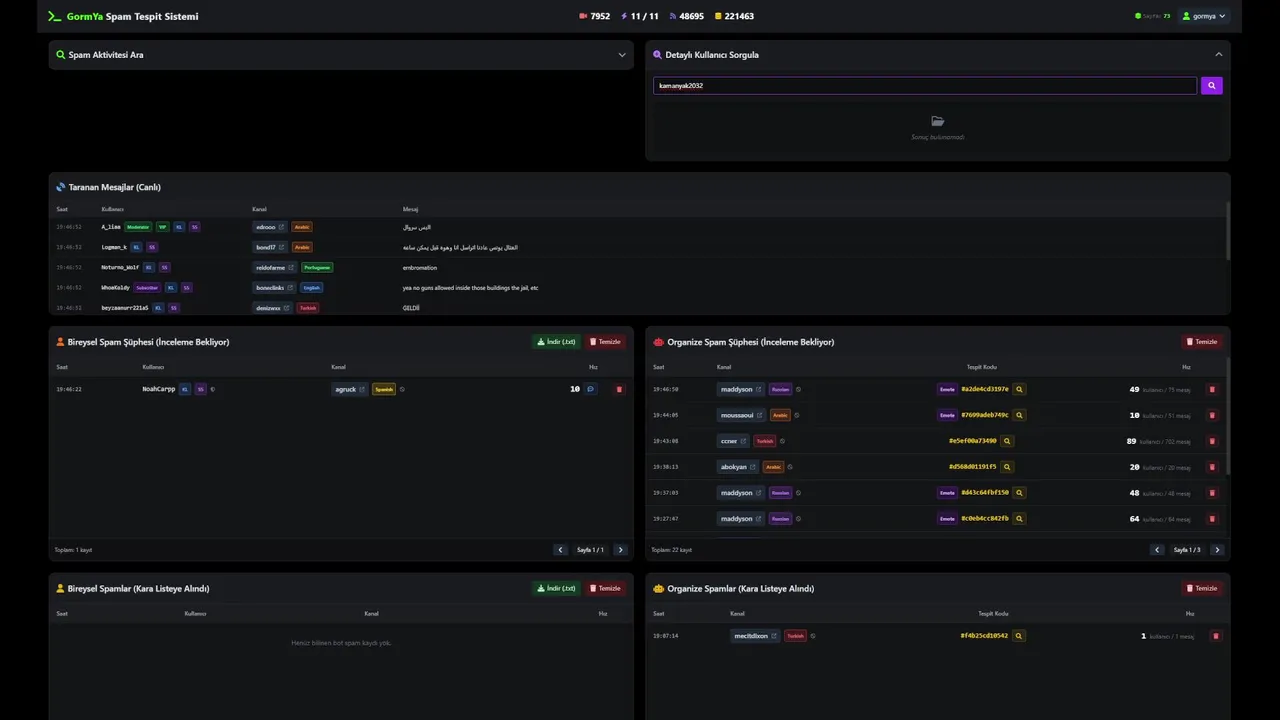Go to previous page in Organize Spam Şüphesi

tap(1157, 550)
